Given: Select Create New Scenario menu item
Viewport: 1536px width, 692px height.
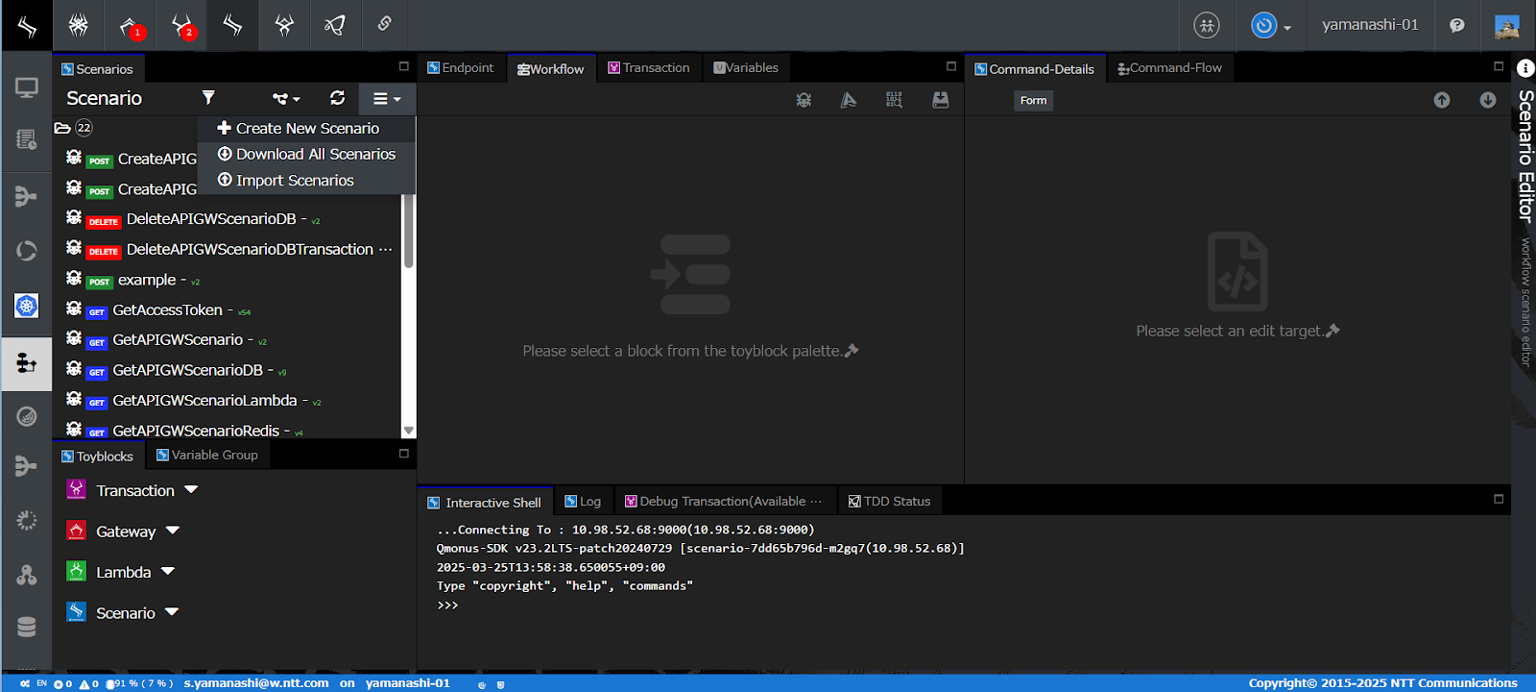Looking at the screenshot, I should 306,128.
